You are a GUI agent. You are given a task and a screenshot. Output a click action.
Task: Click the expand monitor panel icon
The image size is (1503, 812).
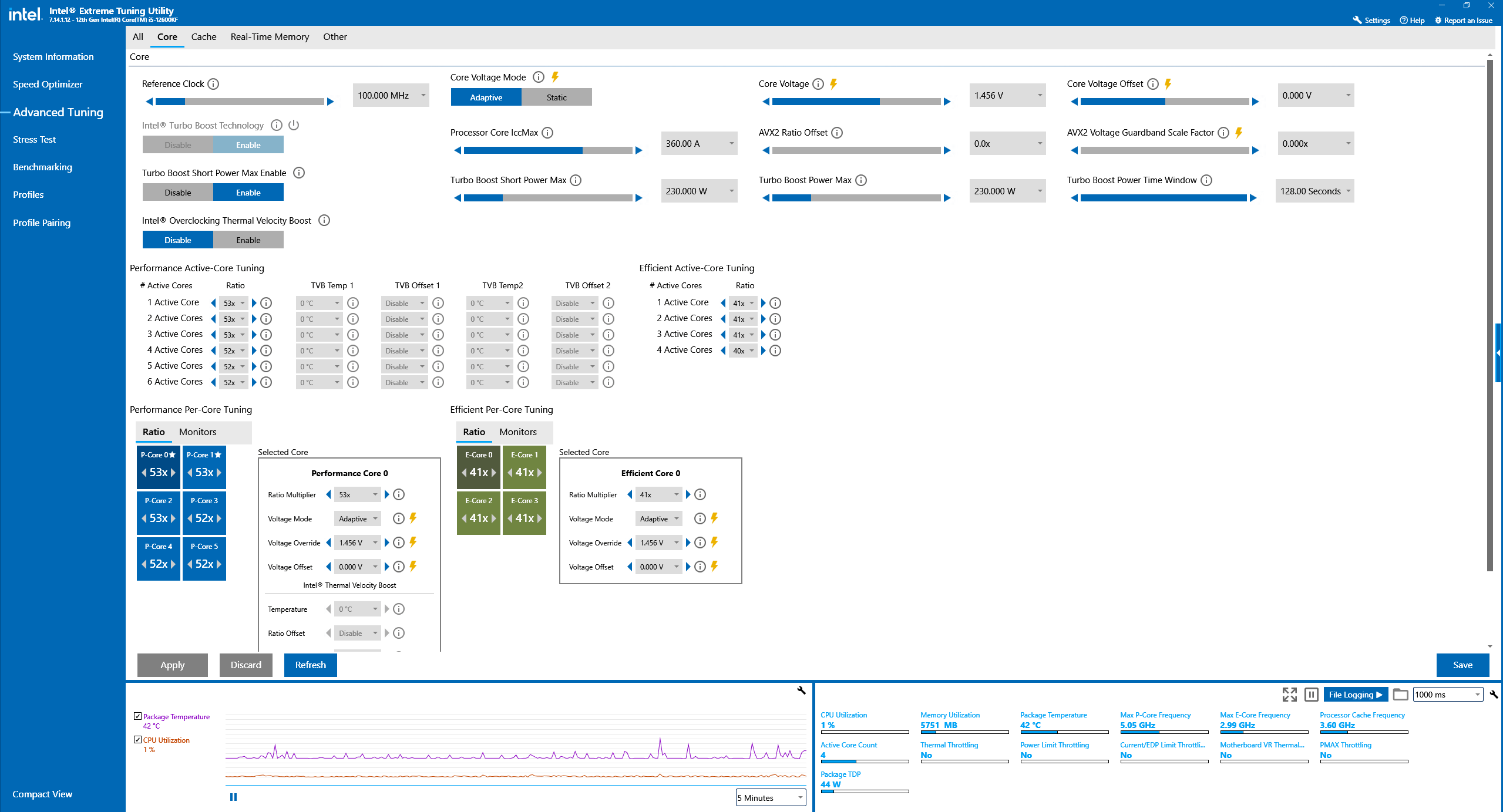click(x=1289, y=695)
